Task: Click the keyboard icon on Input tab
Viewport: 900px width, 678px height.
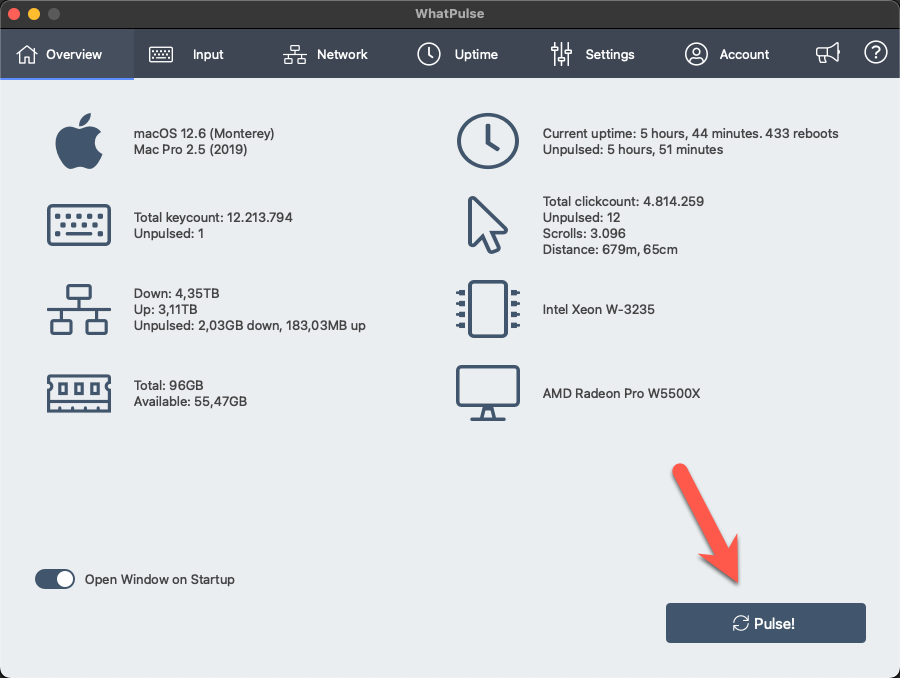Action: [x=161, y=55]
